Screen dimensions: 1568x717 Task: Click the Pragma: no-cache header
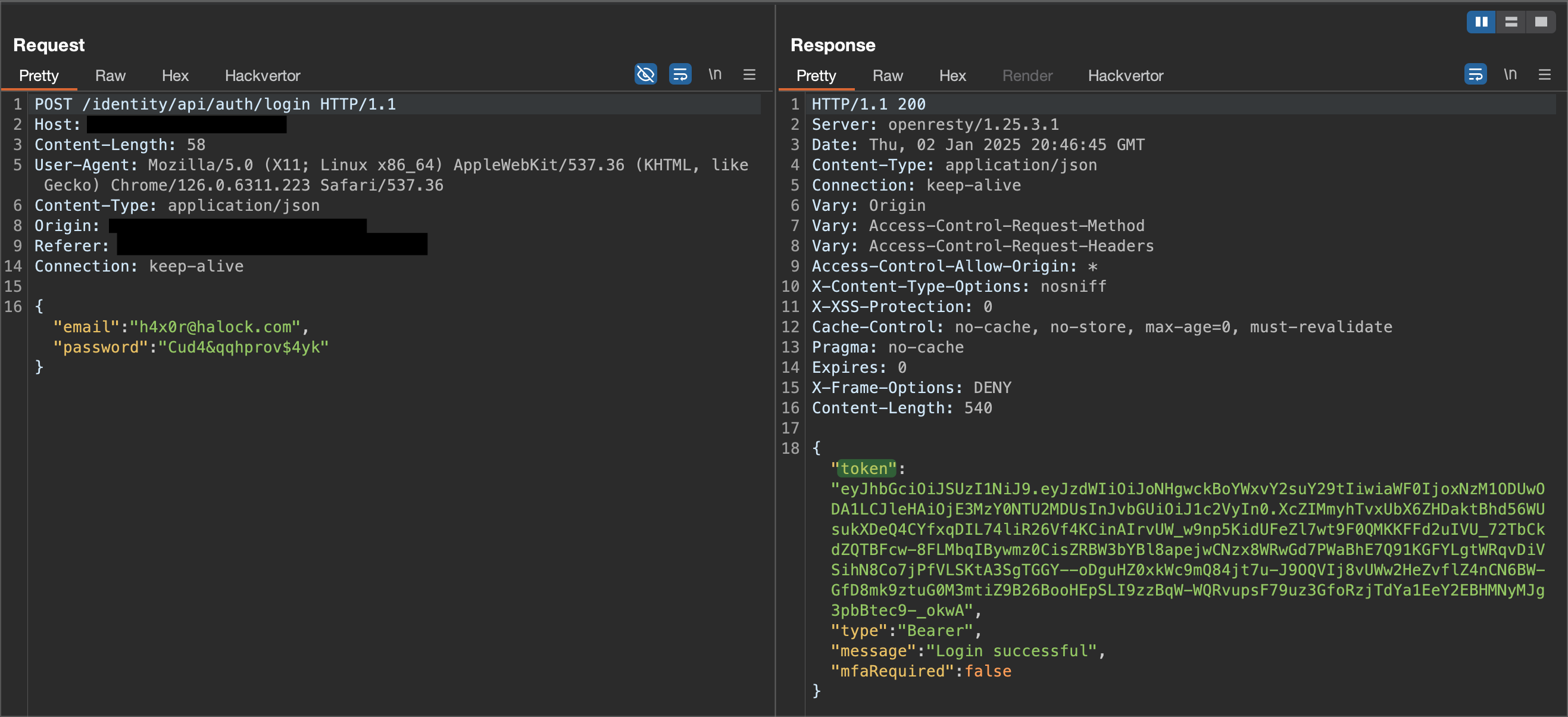(x=888, y=347)
